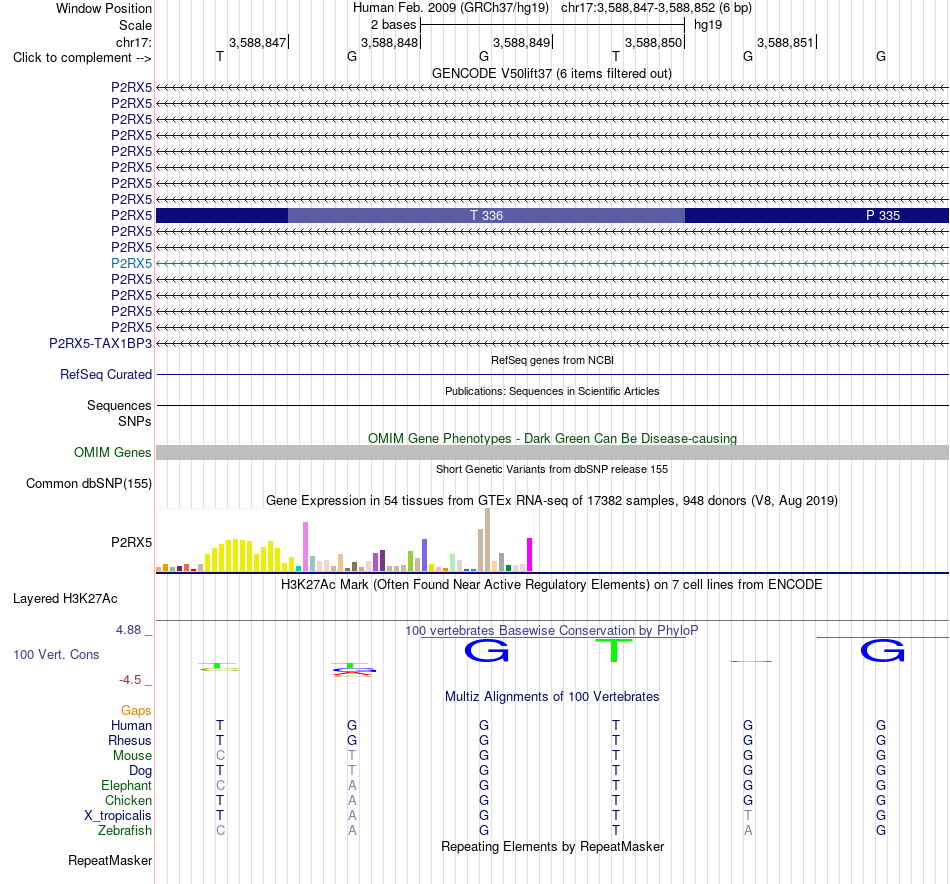
Task: Click the GENCODE V50lift37 track title
Action: point(552,73)
